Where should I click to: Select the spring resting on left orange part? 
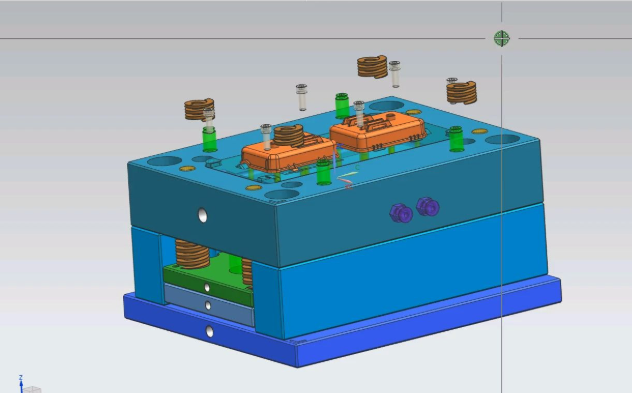(x=289, y=135)
